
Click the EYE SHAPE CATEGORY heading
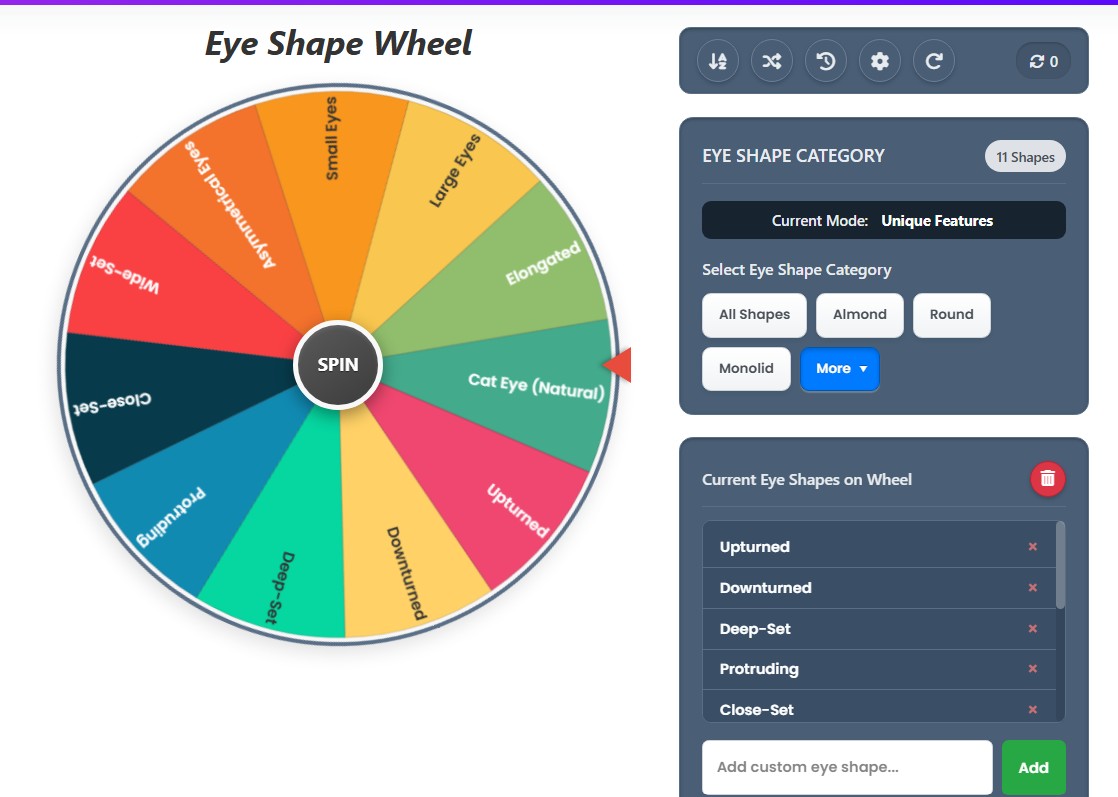pos(793,156)
